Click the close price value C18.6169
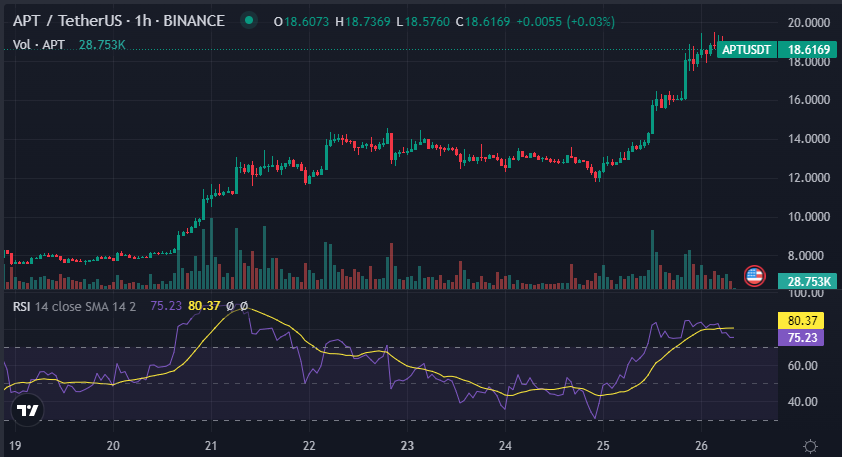 tap(483, 22)
